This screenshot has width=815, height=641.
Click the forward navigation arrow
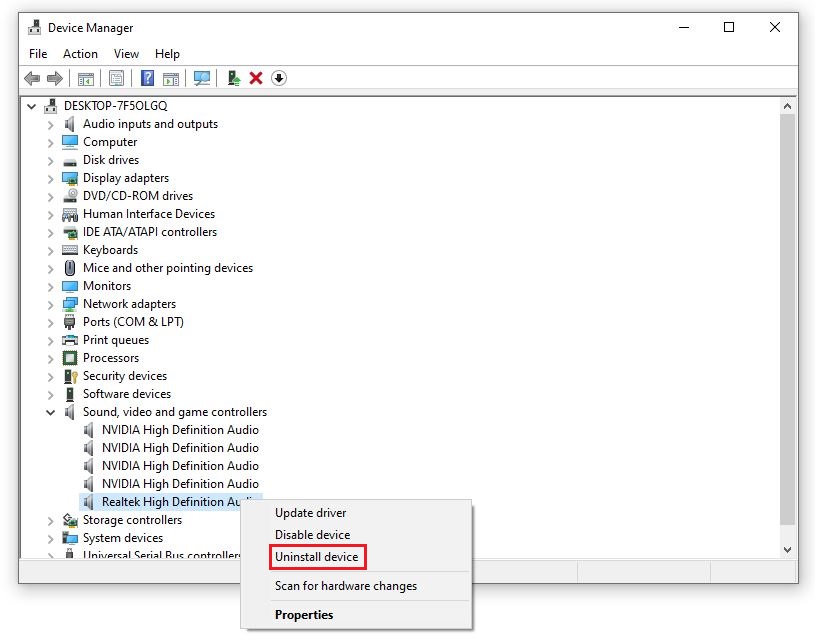click(x=55, y=78)
